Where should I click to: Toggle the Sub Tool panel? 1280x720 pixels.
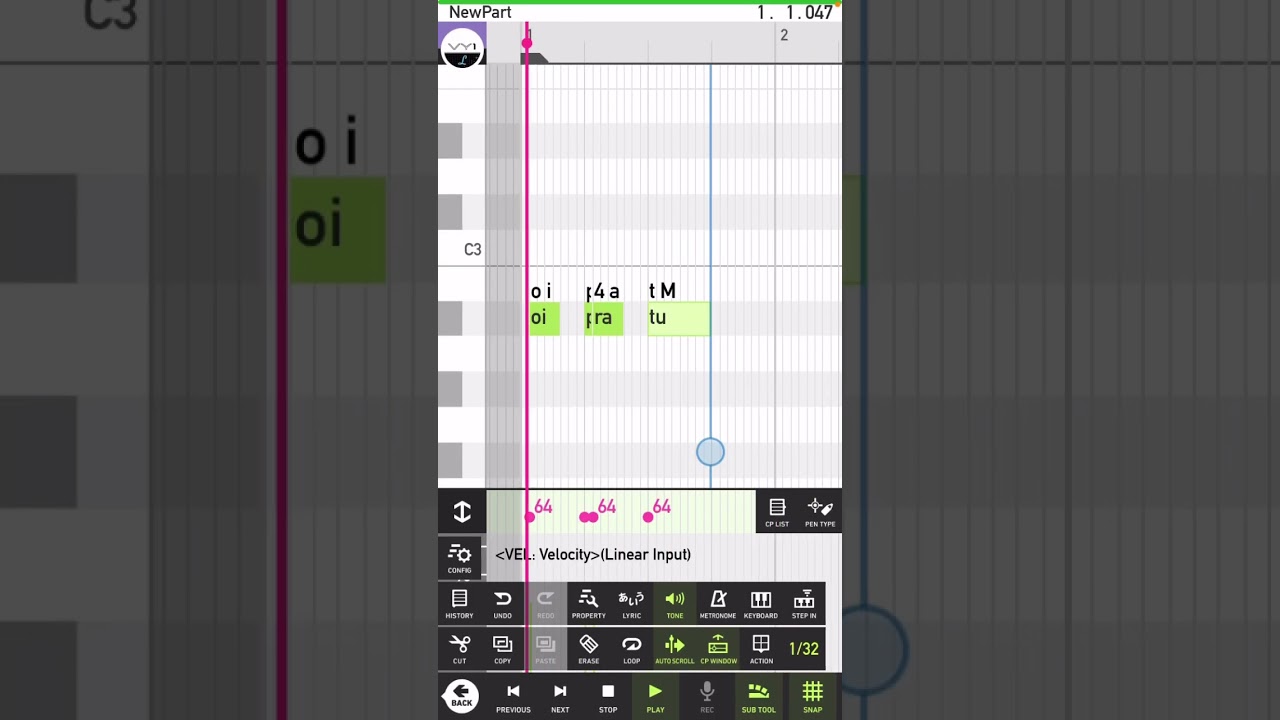tap(758, 697)
